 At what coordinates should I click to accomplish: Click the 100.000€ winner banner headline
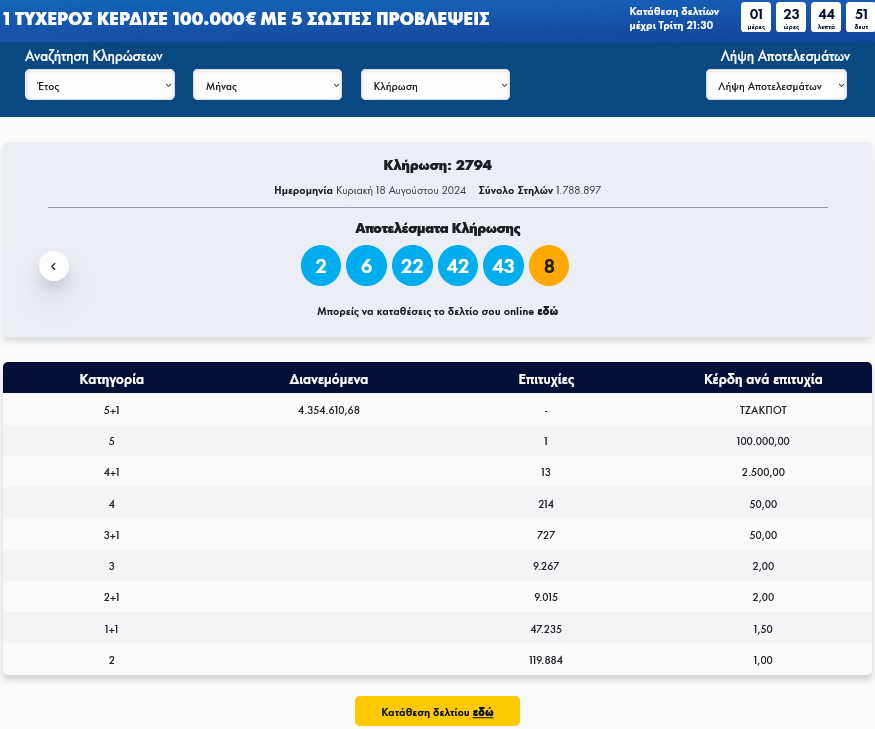click(x=246, y=18)
